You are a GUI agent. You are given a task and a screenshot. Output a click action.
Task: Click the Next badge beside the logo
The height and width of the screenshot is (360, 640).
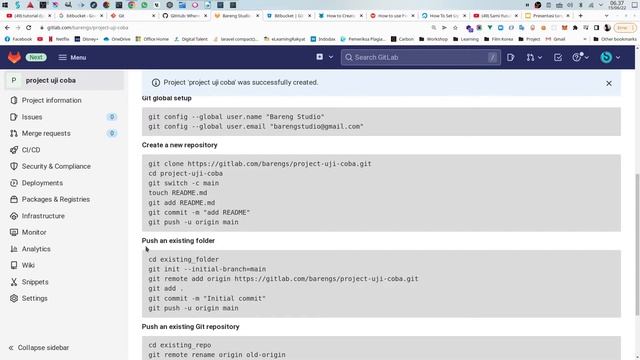tap(36, 58)
